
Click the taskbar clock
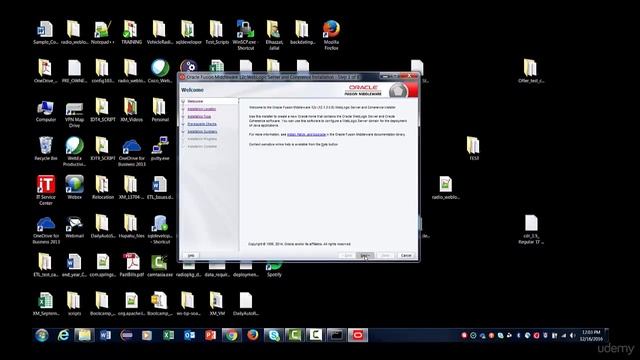591,336
